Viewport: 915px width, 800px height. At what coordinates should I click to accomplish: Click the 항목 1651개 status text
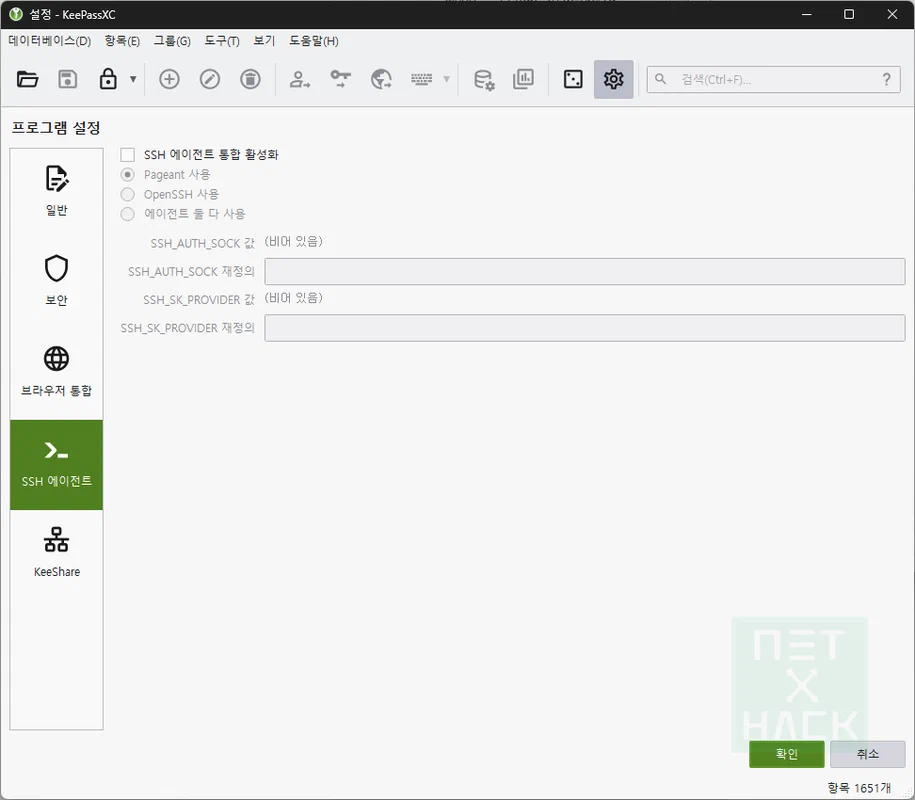click(859, 788)
